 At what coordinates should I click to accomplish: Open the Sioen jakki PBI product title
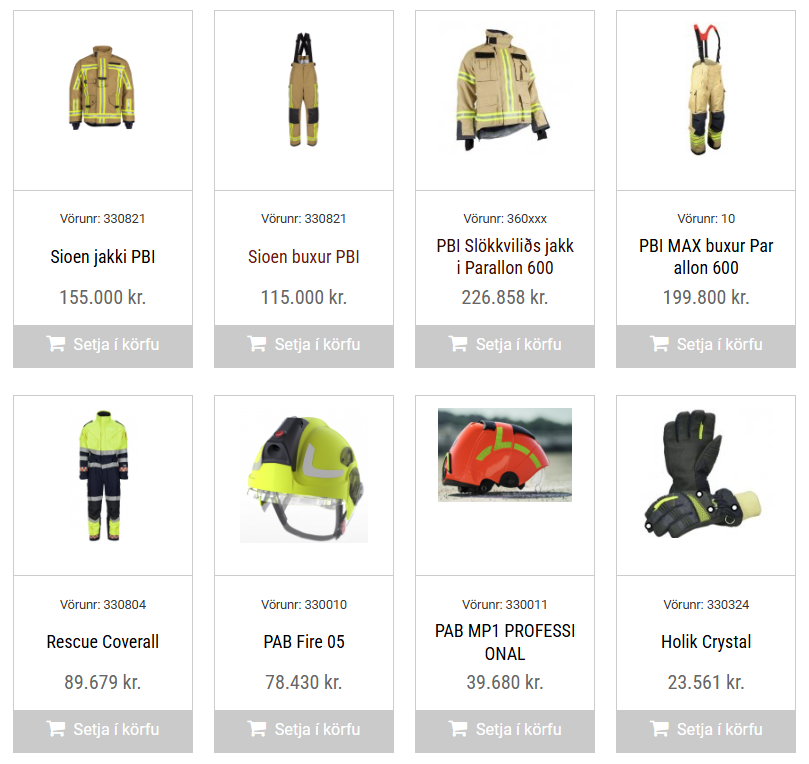(x=103, y=257)
